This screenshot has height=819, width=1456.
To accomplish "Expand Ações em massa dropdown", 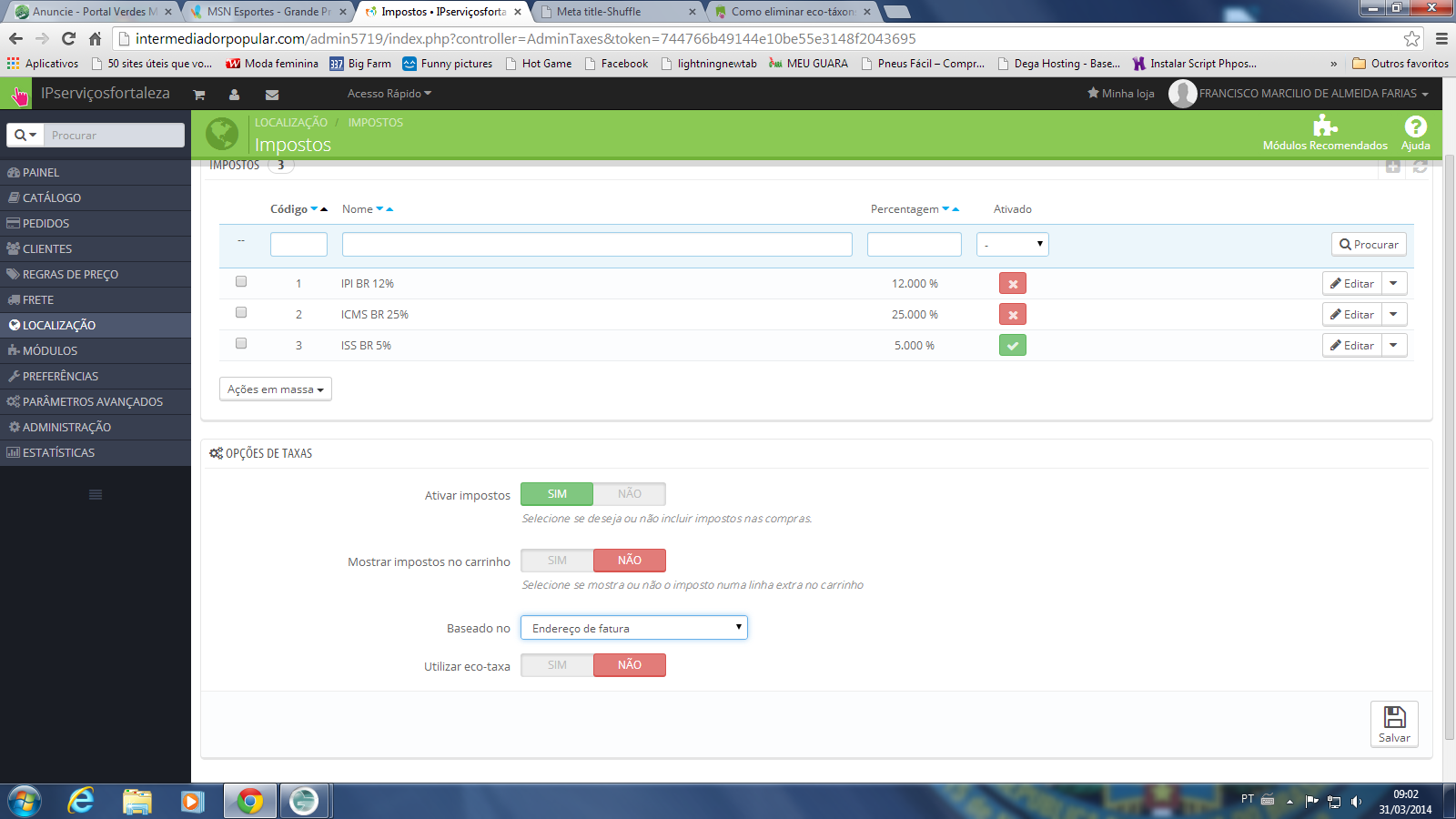I will click(276, 389).
